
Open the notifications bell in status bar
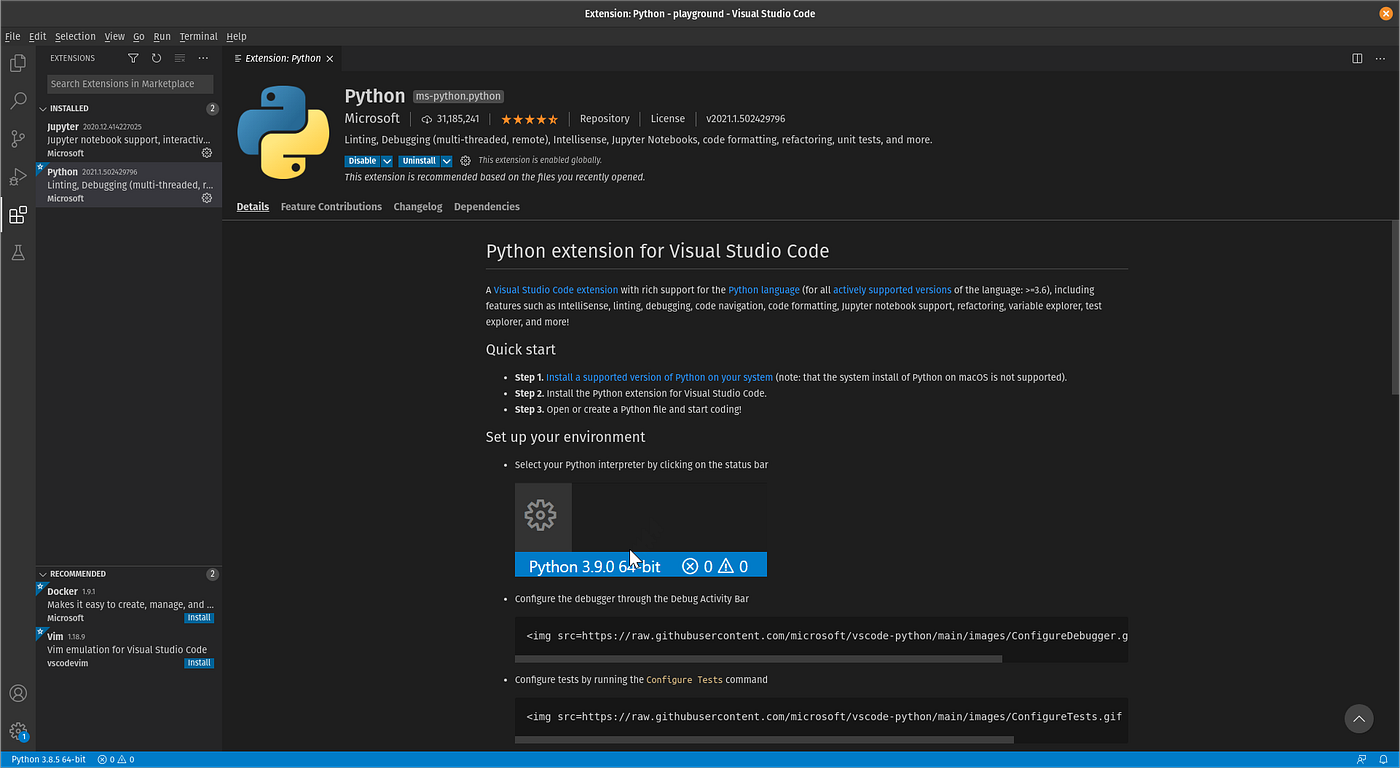(x=1383, y=760)
